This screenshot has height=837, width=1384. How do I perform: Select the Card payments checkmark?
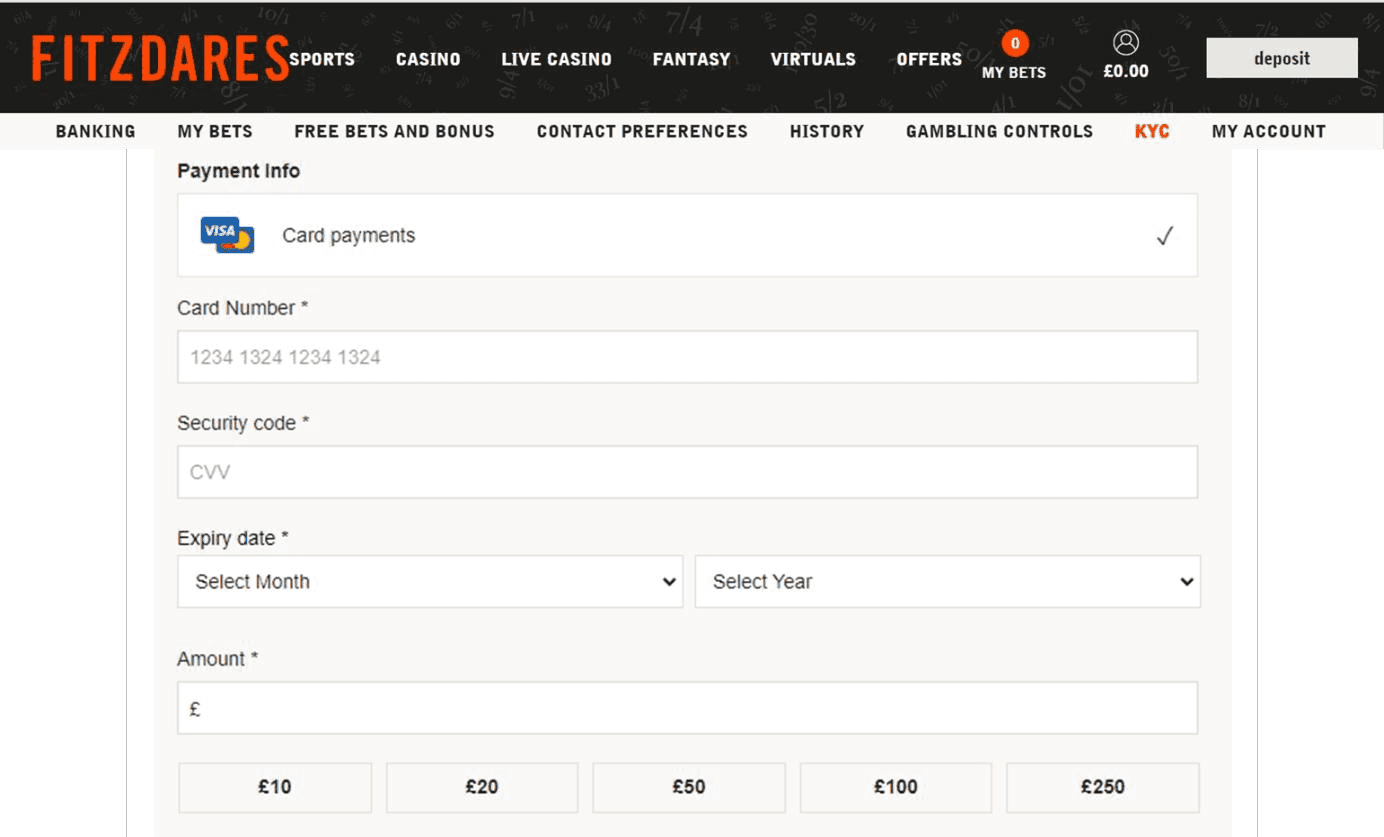click(1164, 236)
